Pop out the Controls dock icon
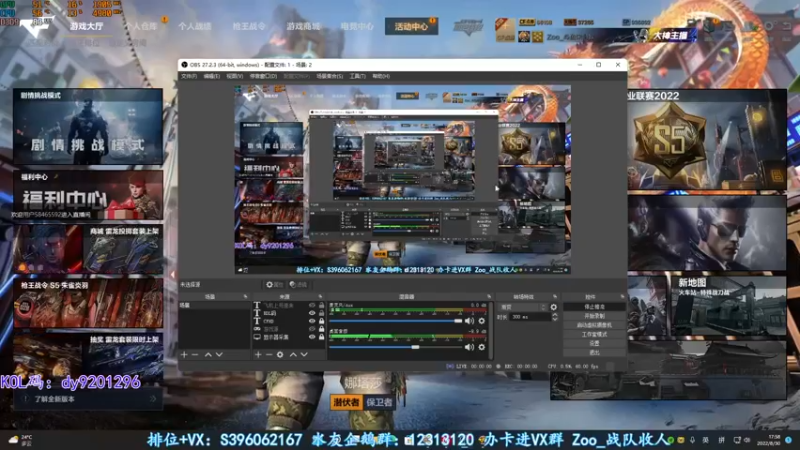This screenshot has width=800, height=450. tap(622, 296)
